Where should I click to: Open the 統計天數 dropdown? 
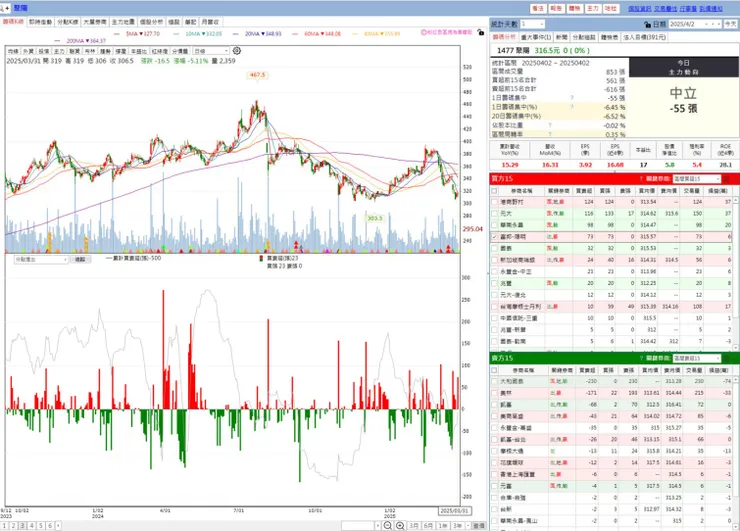point(532,24)
